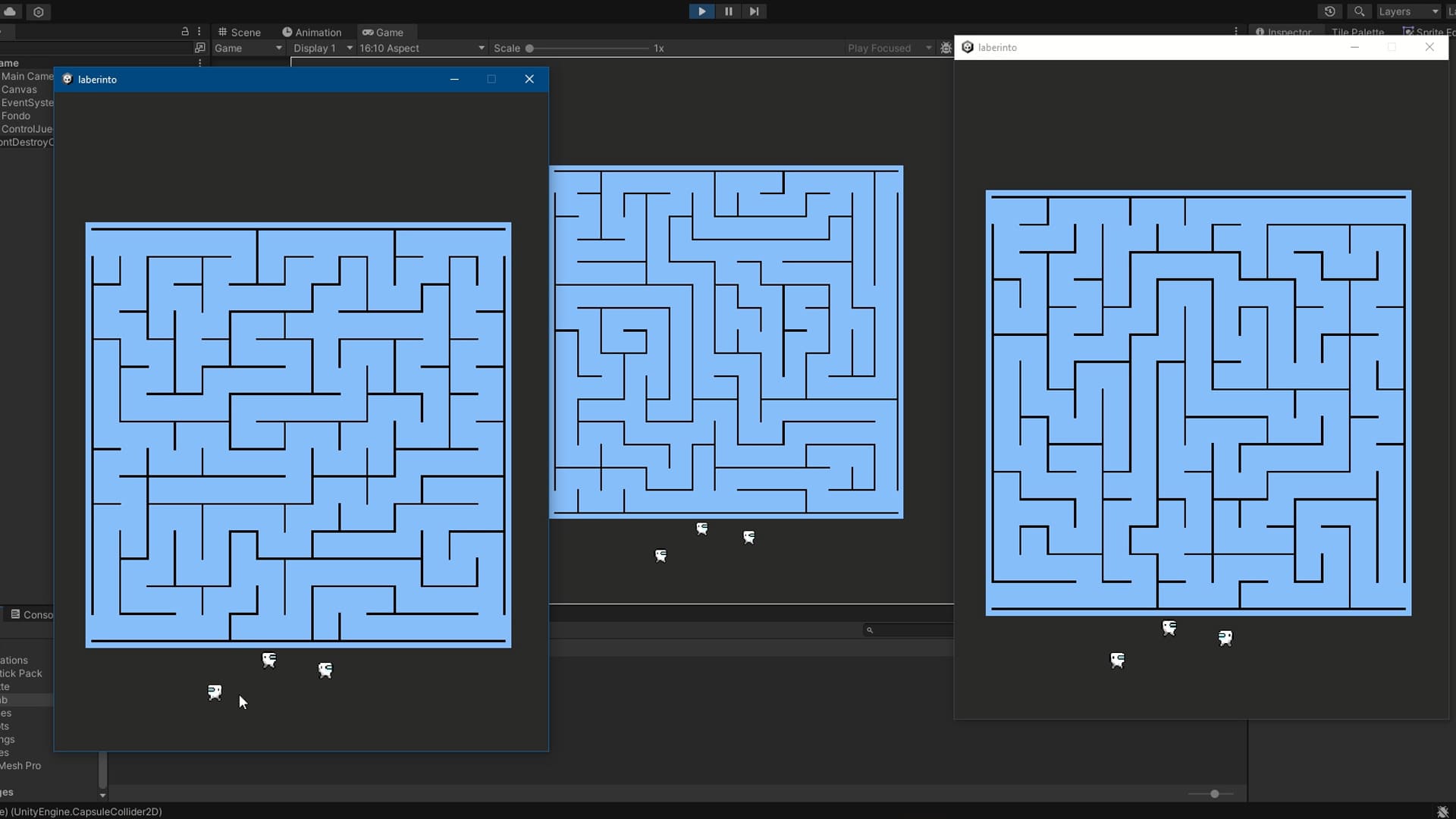This screenshot has height=819, width=1456.
Task: Click the Pause button
Action: (x=728, y=11)
